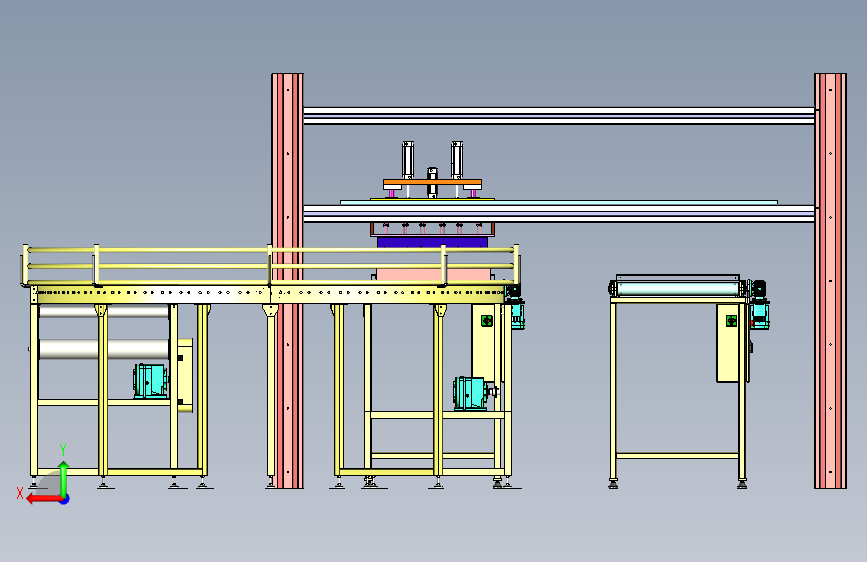Click the green Y axis arrow of the triad
Screen dimensions: 867x562
64,478
